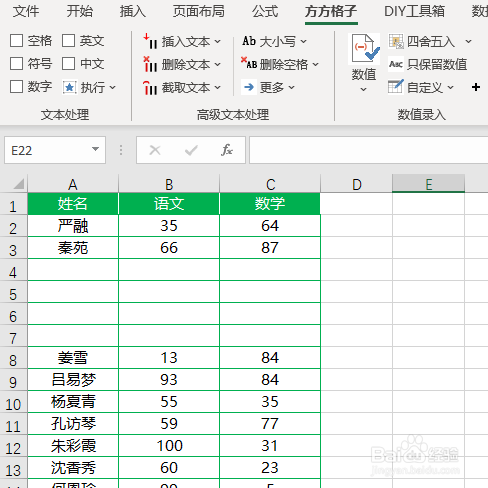Click the 只保留数值 Abc icon

tap(396, 64)
